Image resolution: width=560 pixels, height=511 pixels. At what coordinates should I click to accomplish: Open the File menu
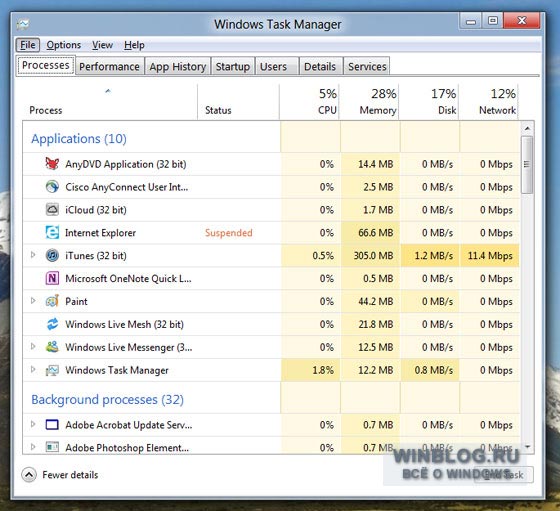[x=28, y=45]
